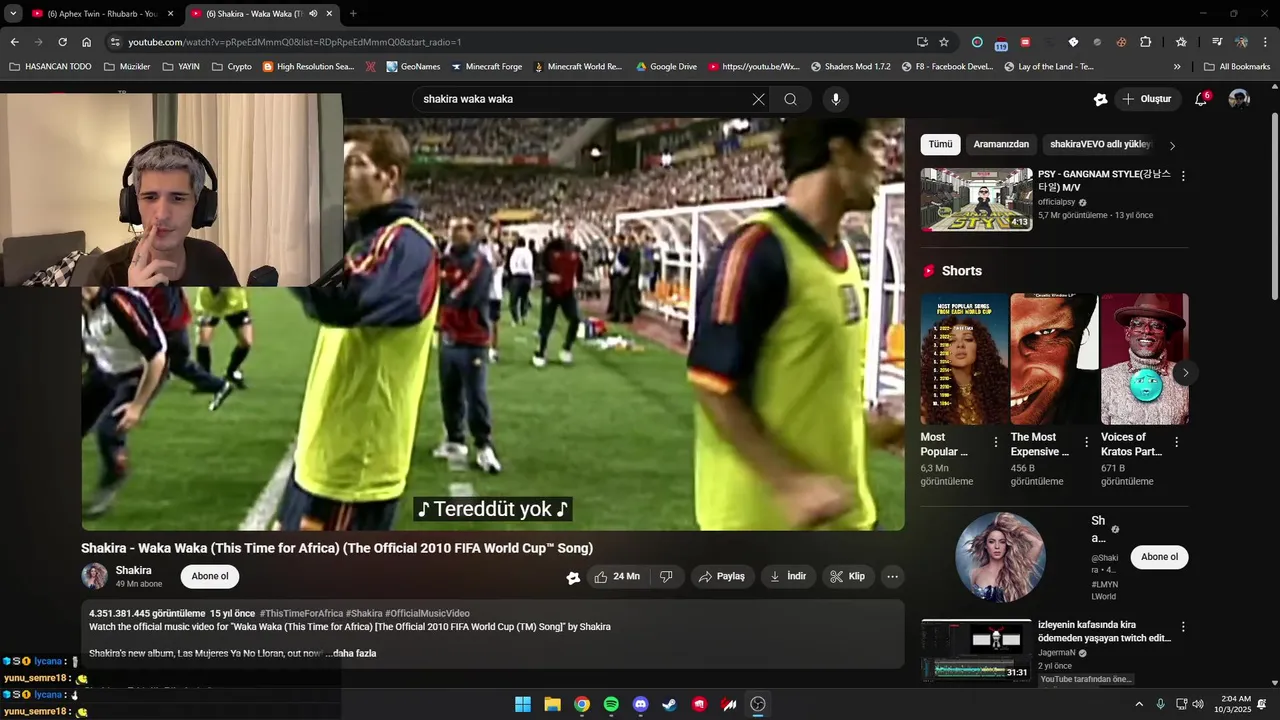Image resolution: width=1280 pixels, height=720 pixels.
Task: Open the HASANCAN TODO bookmarks folder
Action: coord(50,67)
